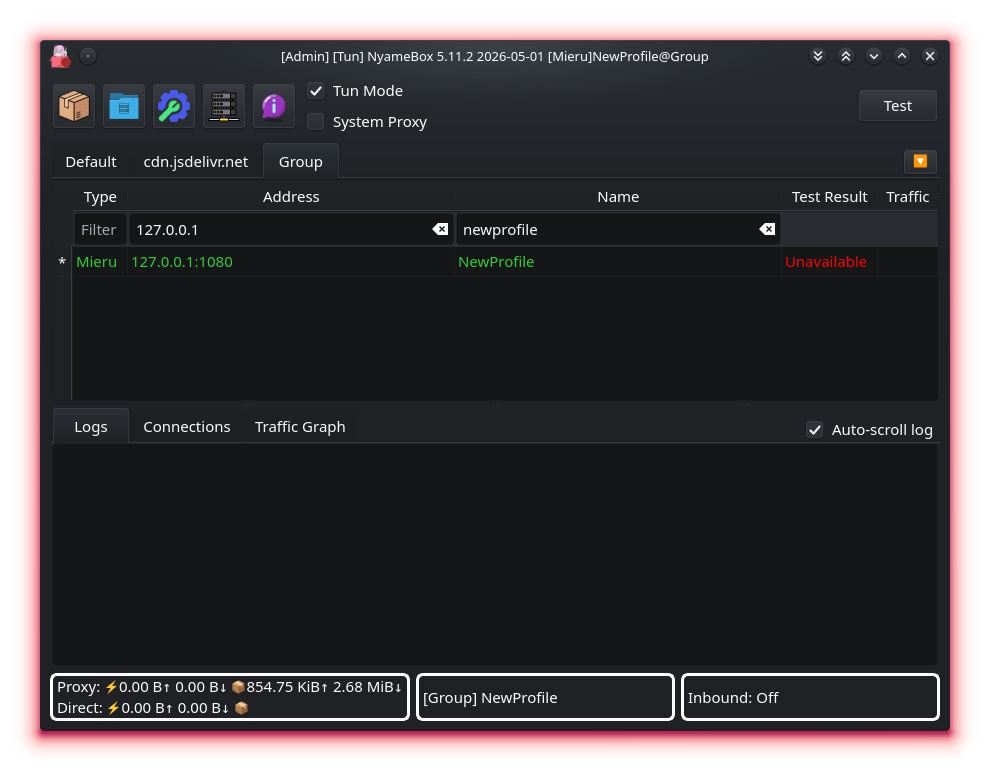Select the Mieru type cell
The height and width of the screenshot is (771, 990).
100,261
